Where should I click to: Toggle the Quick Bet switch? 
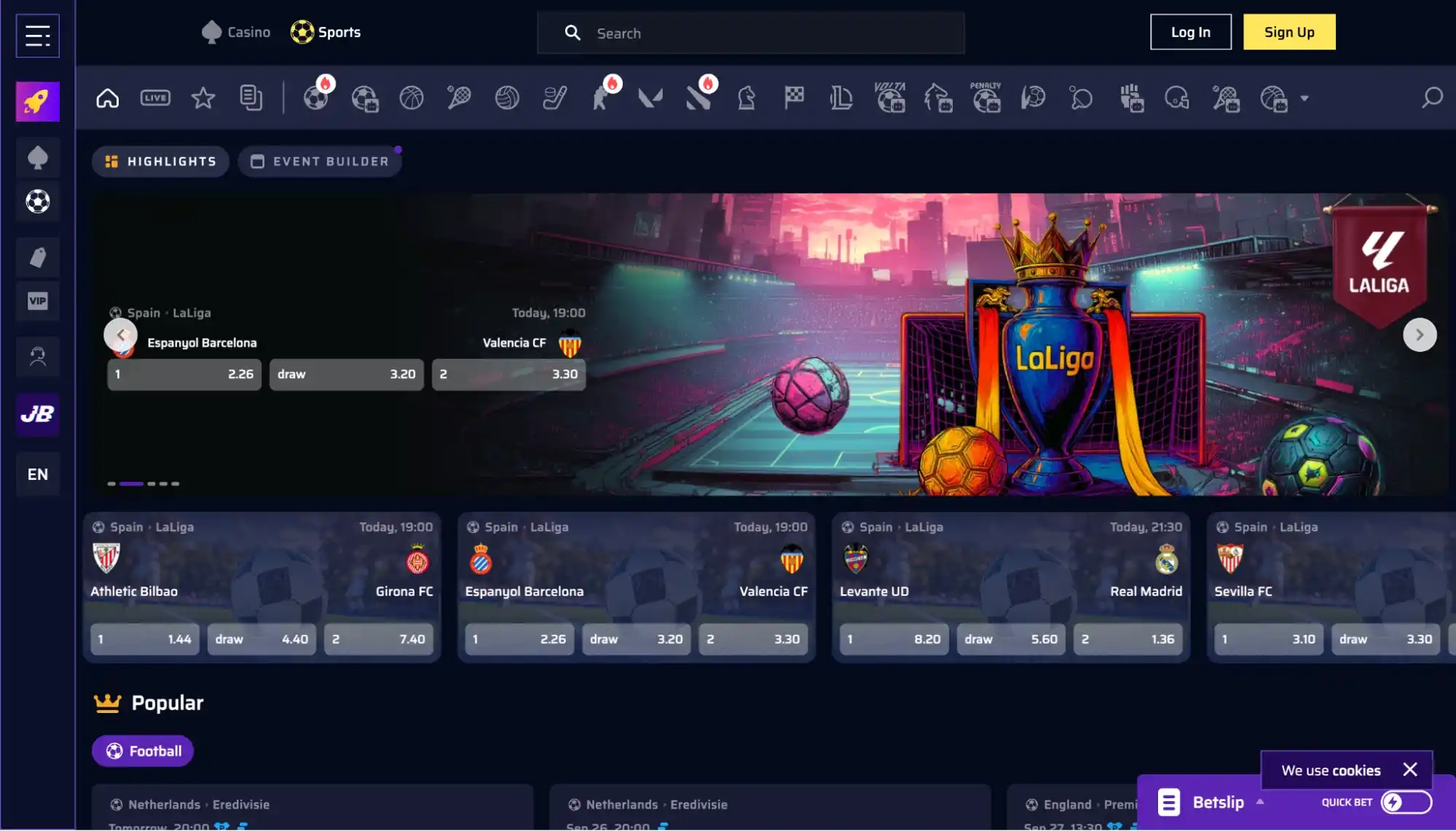[1406, 802]
